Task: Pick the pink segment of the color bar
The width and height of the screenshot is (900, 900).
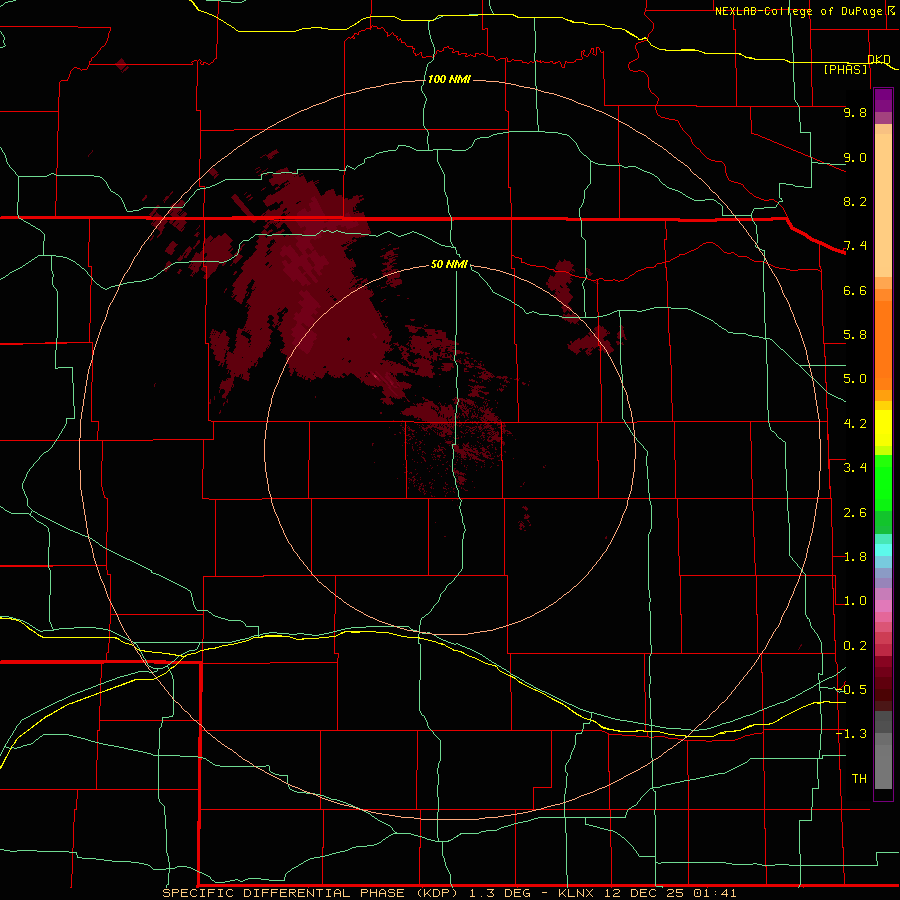Action: [883, 606]
